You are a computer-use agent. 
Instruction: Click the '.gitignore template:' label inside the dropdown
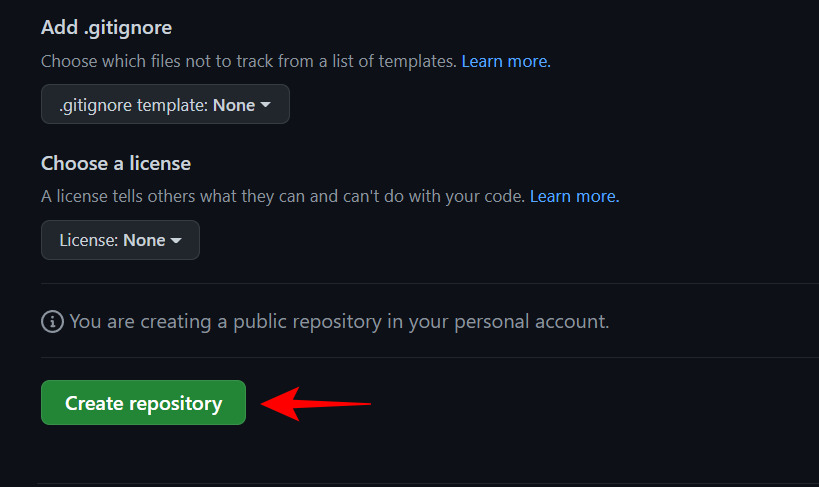click(133, 105)
